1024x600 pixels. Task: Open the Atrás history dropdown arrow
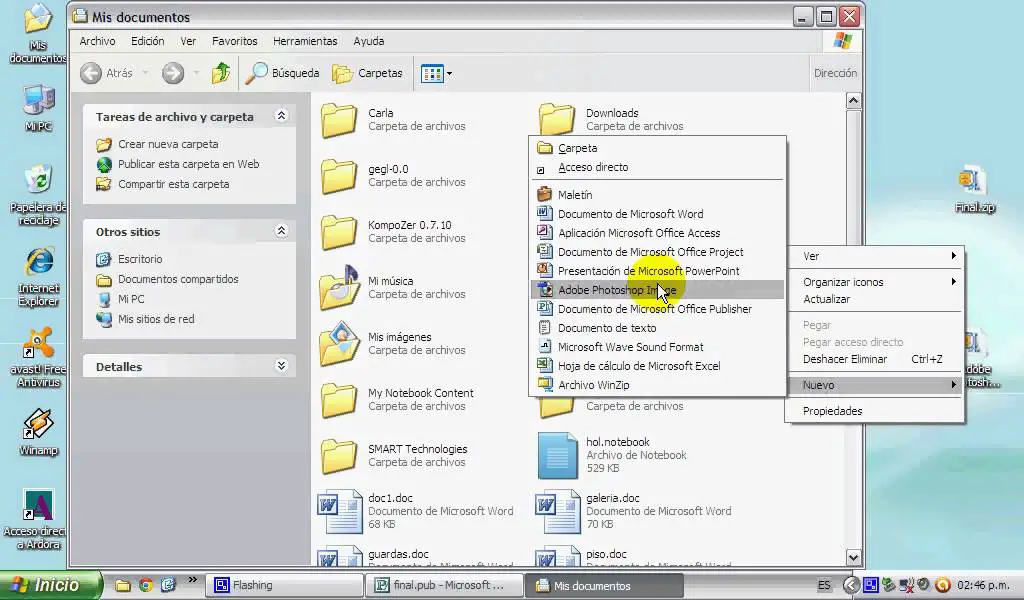145,73
